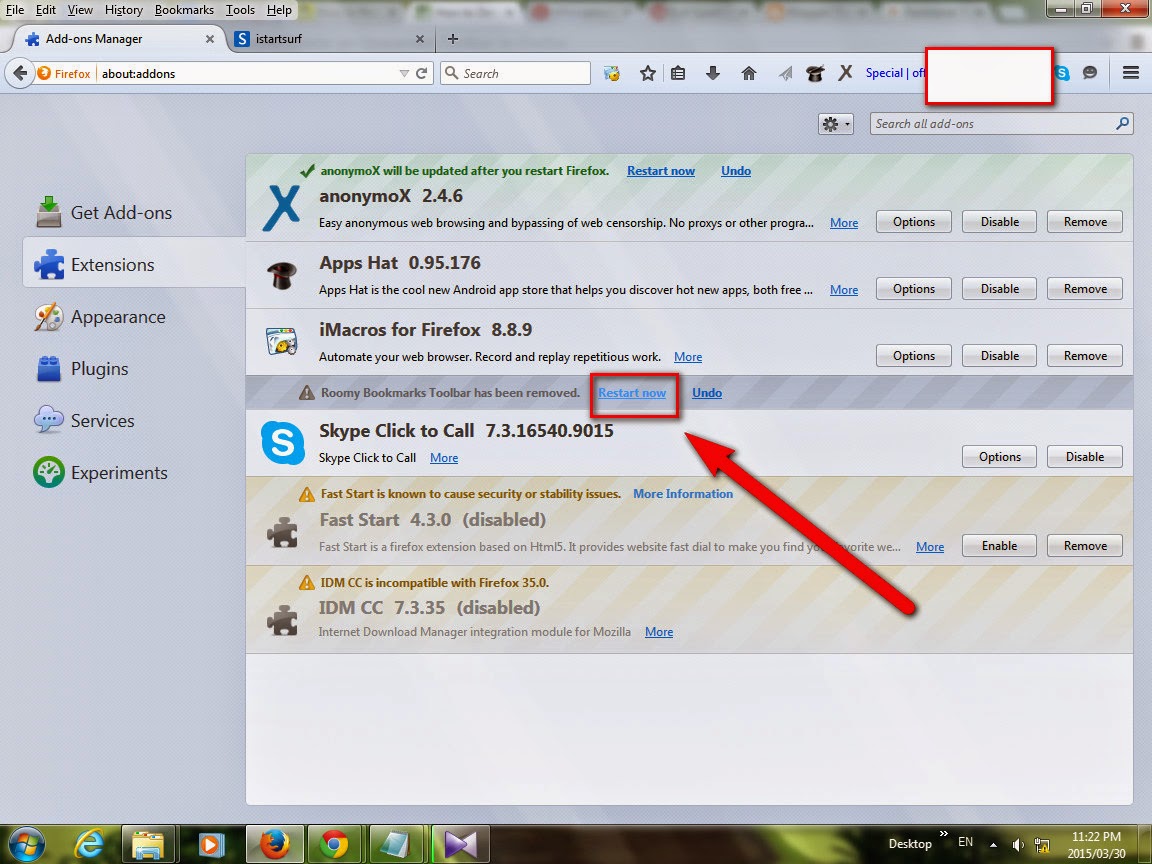This screenshot has height=864, width=1152.
Task: Click the browser Search box
Action: (x=515, y=73)
